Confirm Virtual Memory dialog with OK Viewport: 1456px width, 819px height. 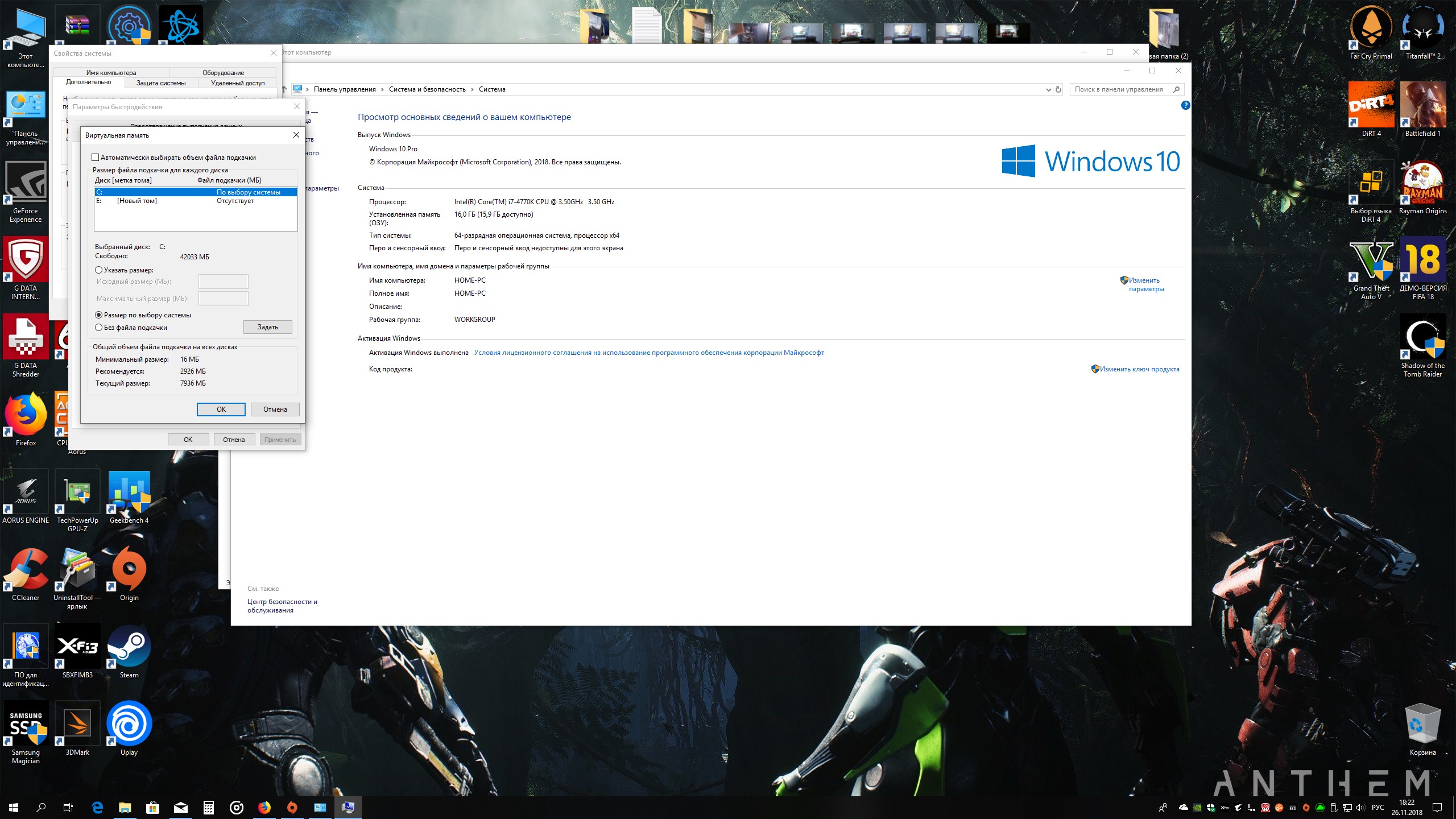[x=221, y=409]
